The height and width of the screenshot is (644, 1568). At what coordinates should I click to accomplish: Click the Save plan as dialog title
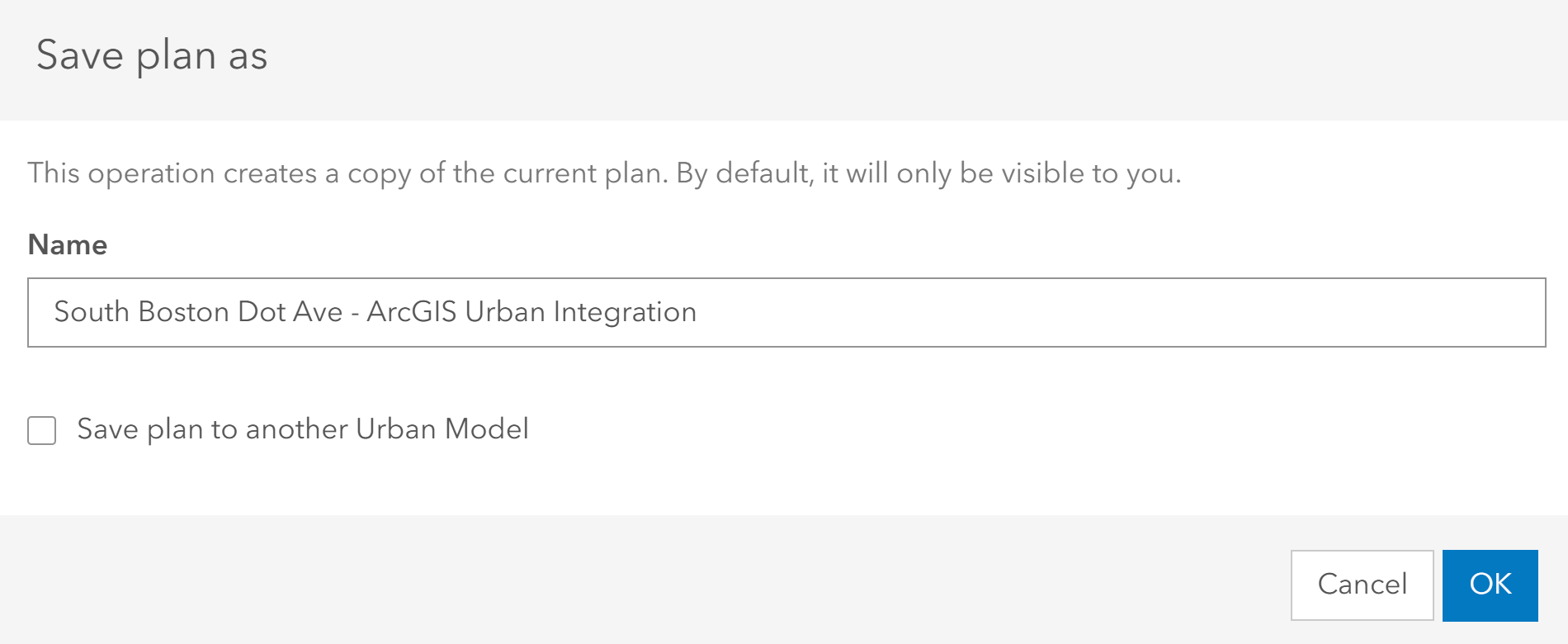tap(152, 55)
